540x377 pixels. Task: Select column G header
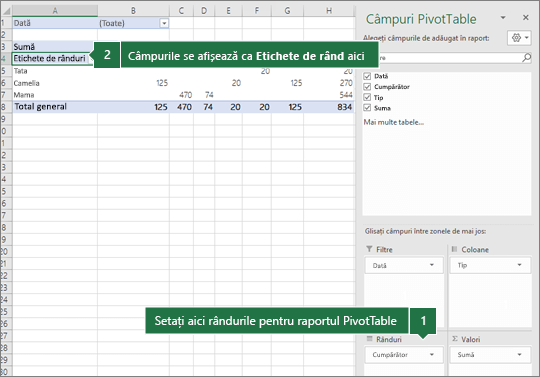287,11
